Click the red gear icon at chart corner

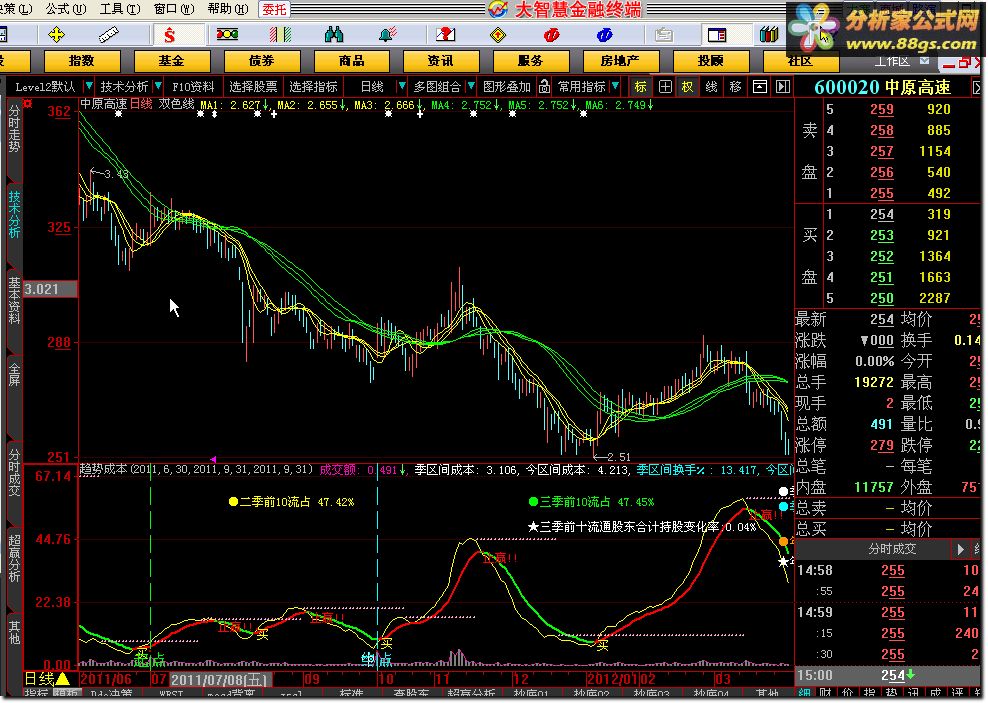pos(28,103)
